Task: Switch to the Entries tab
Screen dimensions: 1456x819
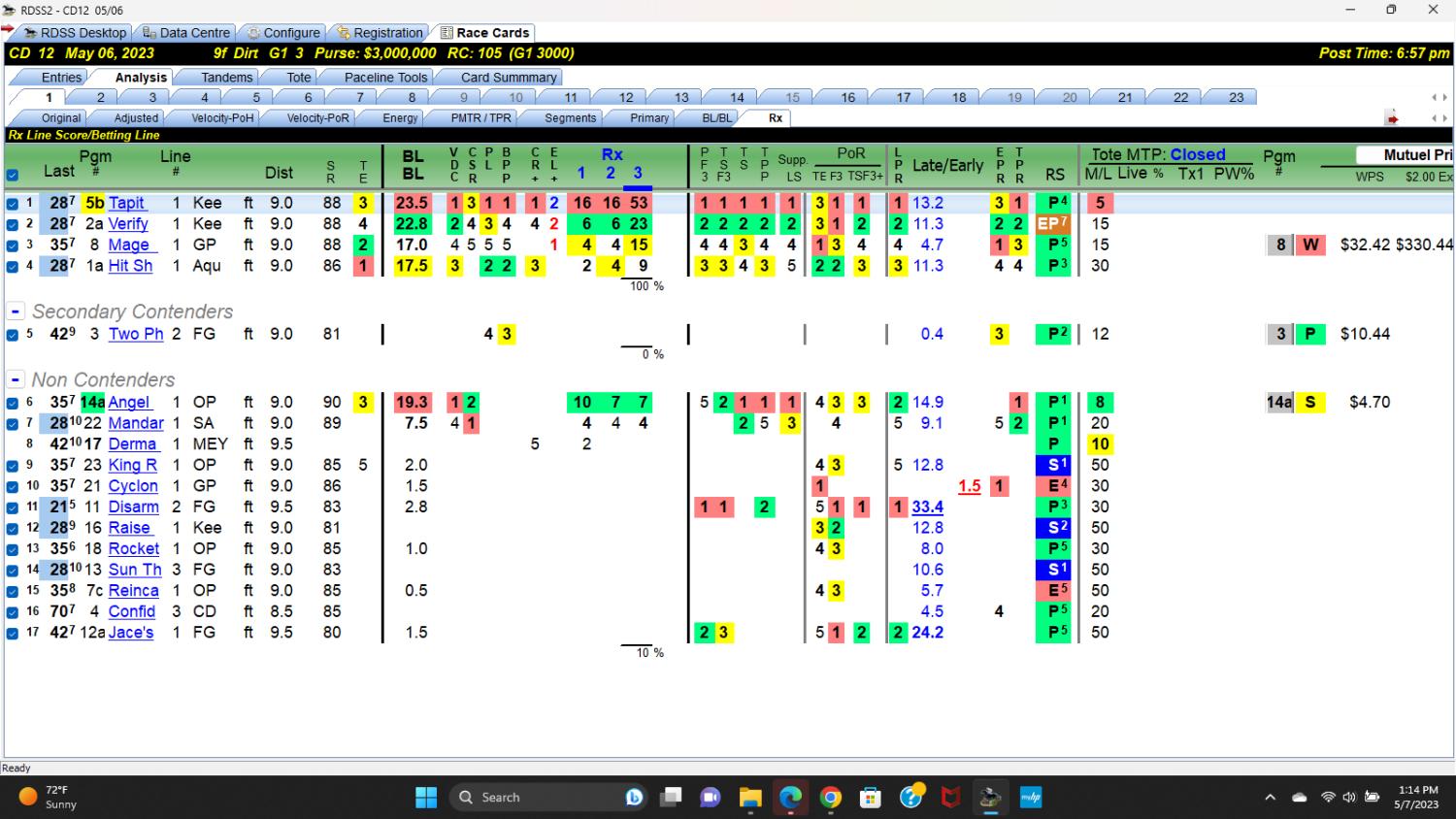Action: 61,78
